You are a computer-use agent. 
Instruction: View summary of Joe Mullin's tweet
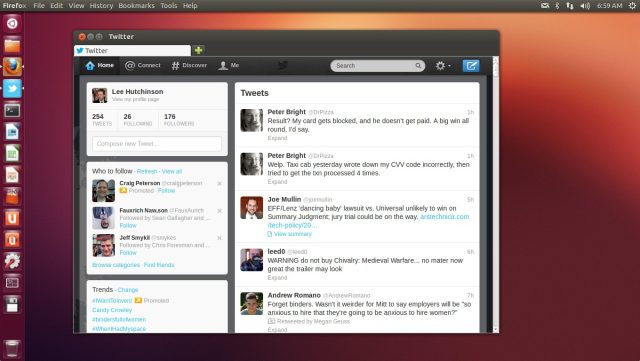289,234
